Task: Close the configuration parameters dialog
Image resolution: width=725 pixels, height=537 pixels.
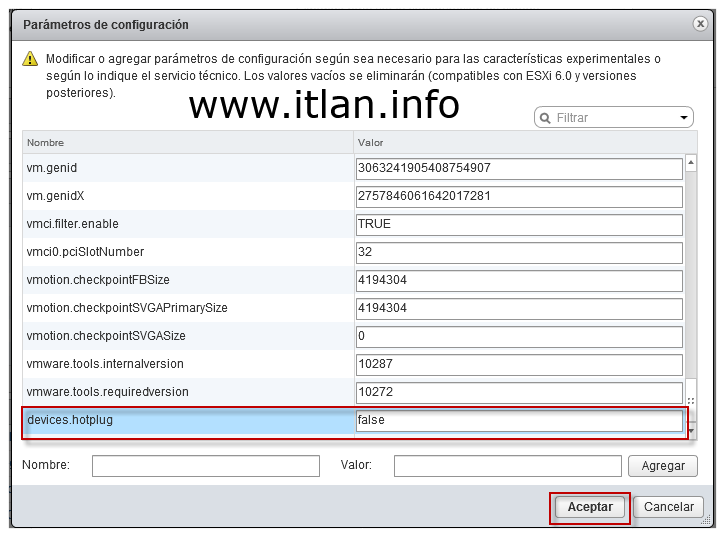Action: pos(701,24)
